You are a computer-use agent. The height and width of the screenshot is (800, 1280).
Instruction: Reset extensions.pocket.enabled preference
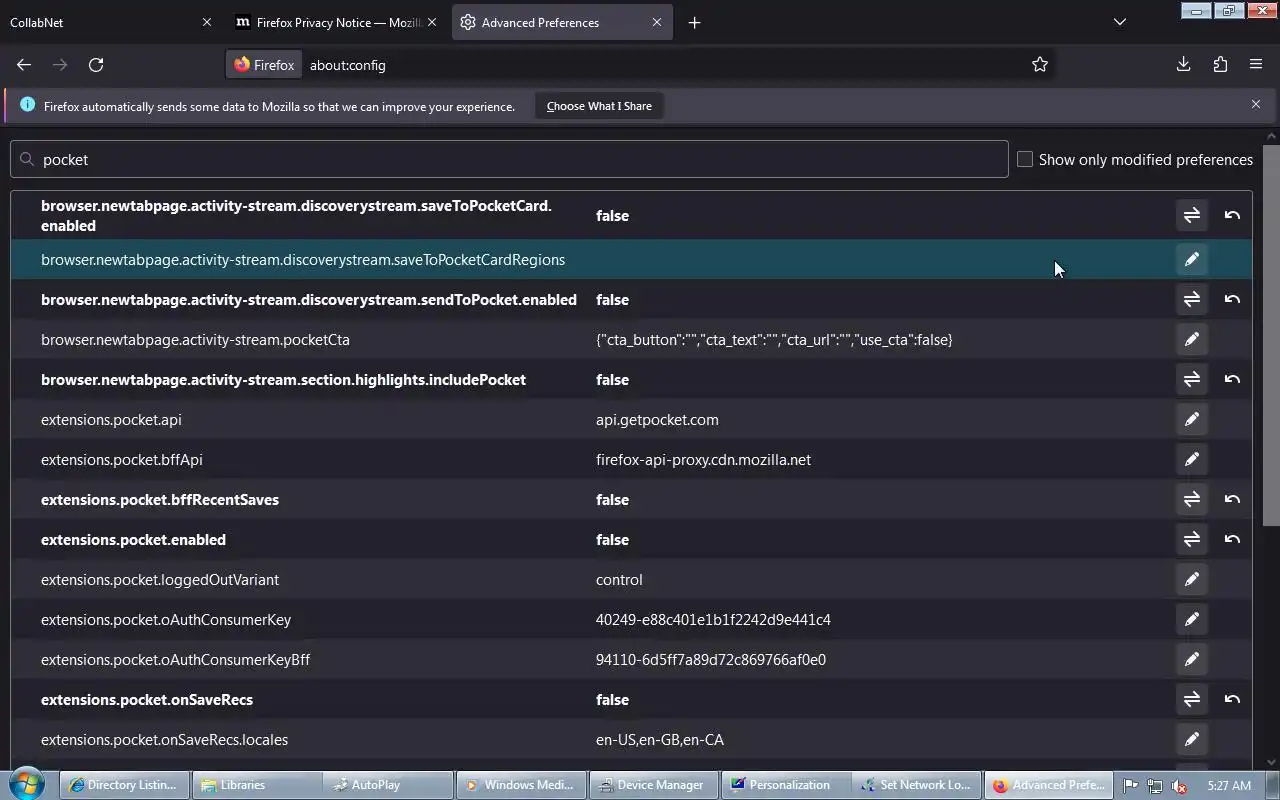click(x=1232, y=540)
